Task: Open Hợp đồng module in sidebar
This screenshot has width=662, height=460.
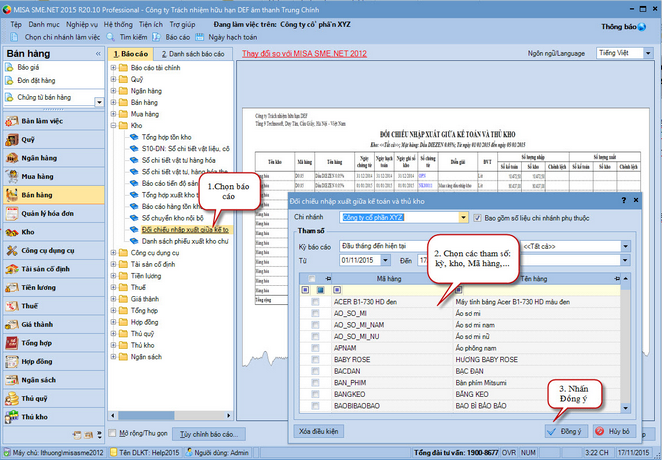Action: tap(54, 362)
